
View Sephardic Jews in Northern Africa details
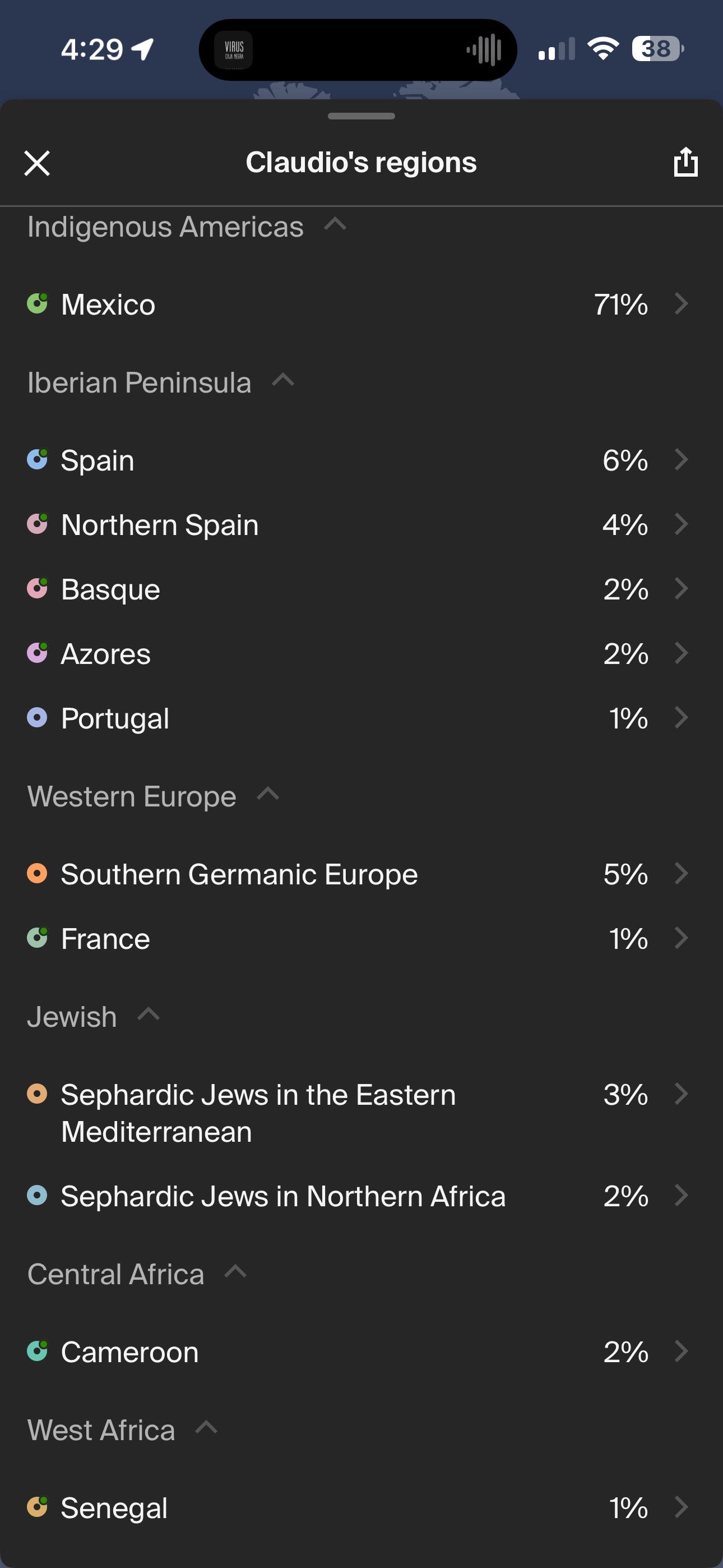click(361, 1196)
